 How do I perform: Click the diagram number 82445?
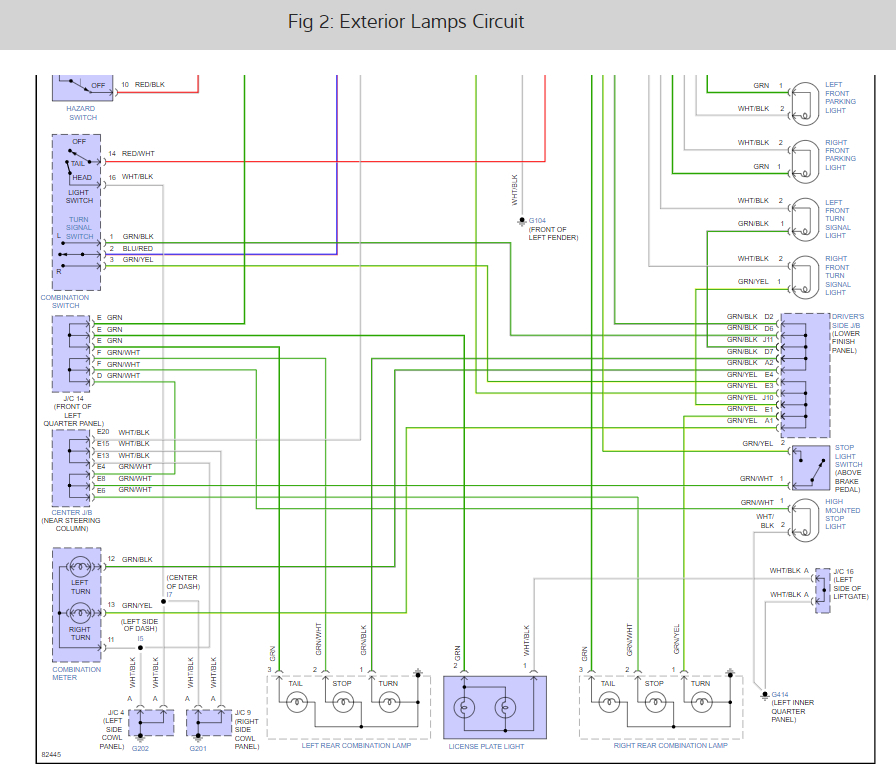point(51,755)
